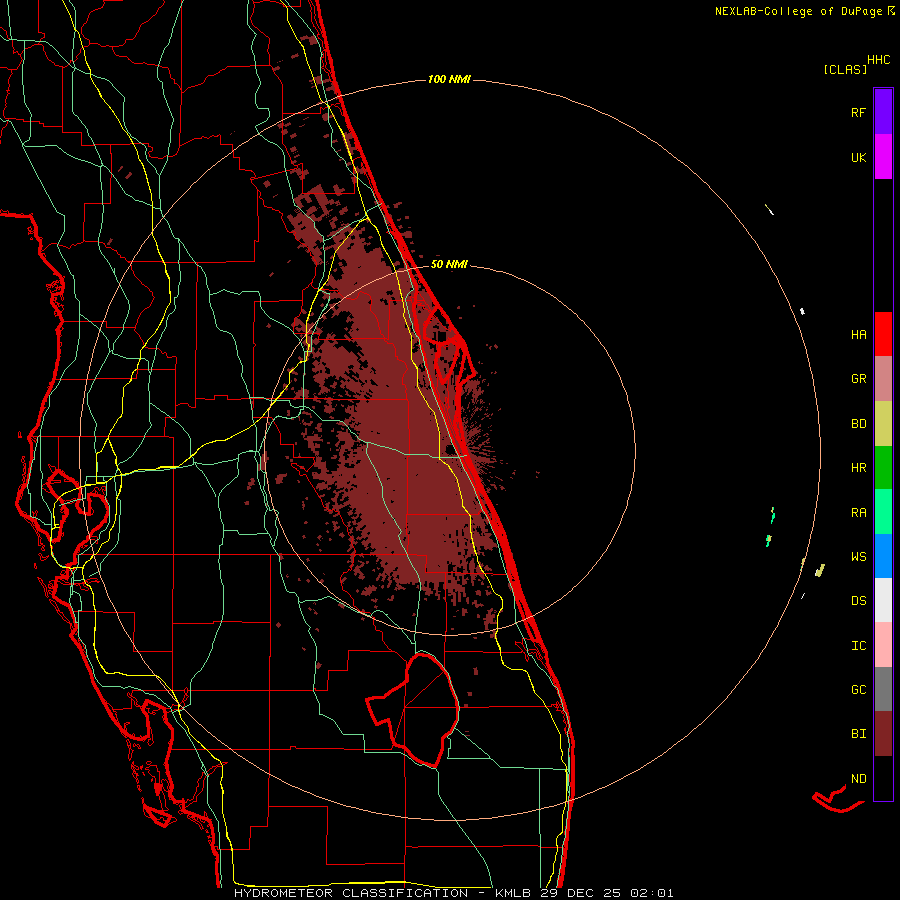Click the 02:01 timestamp in caption
Screen dimensions: 900x900
click(651, 893)
